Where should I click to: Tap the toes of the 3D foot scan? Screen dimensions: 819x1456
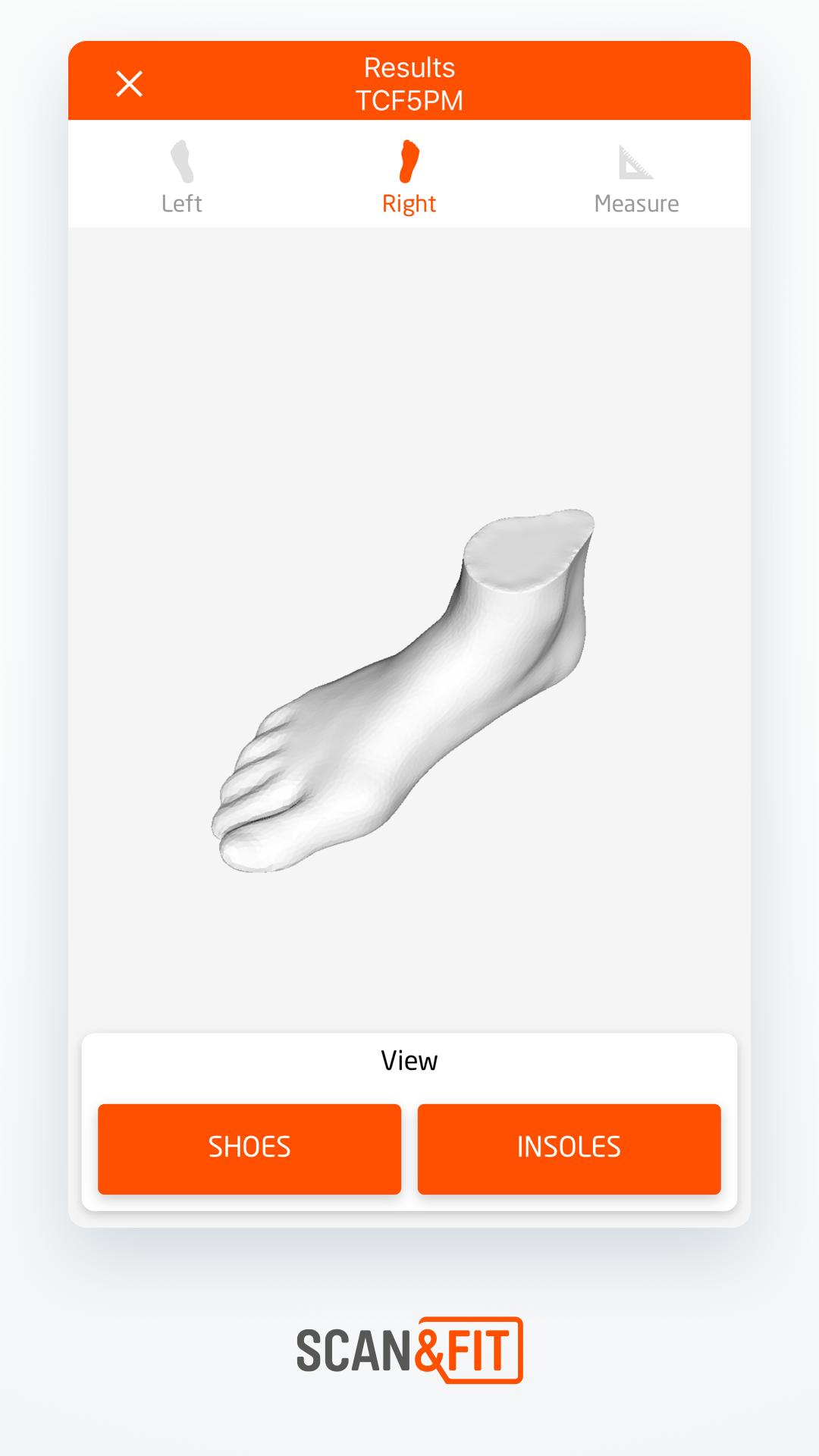point(258,789)
